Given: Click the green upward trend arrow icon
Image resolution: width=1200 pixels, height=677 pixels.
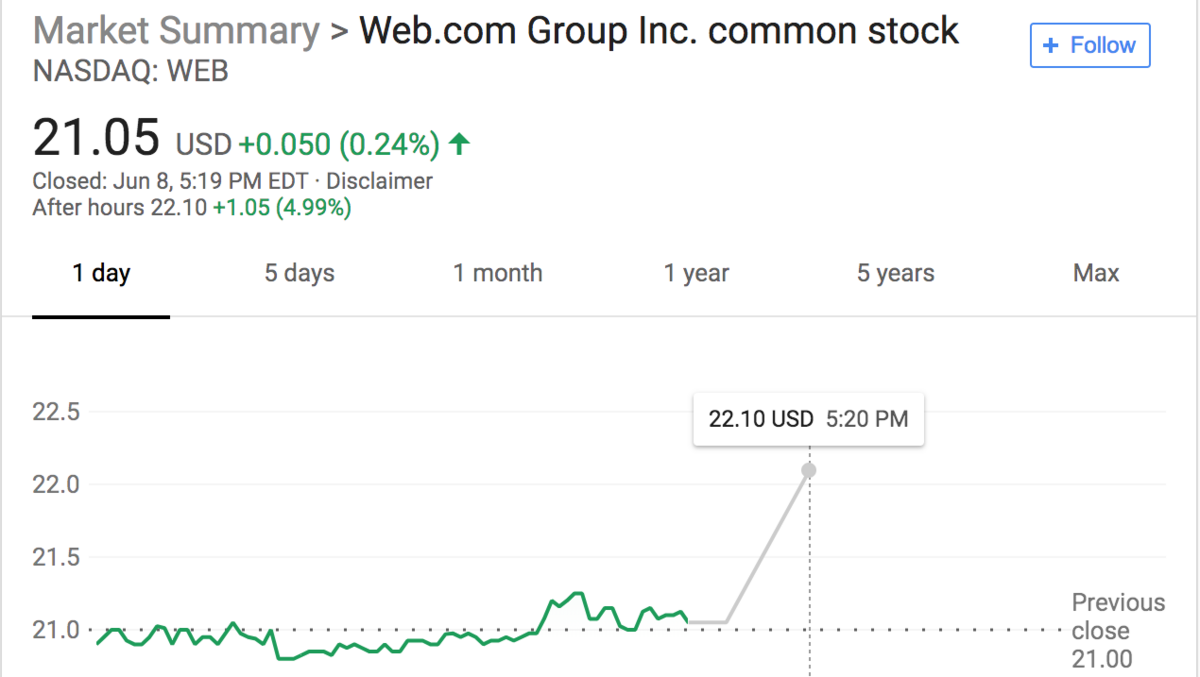Looking at the screenshot, I should pyautogui.click(x=458, y=144).
